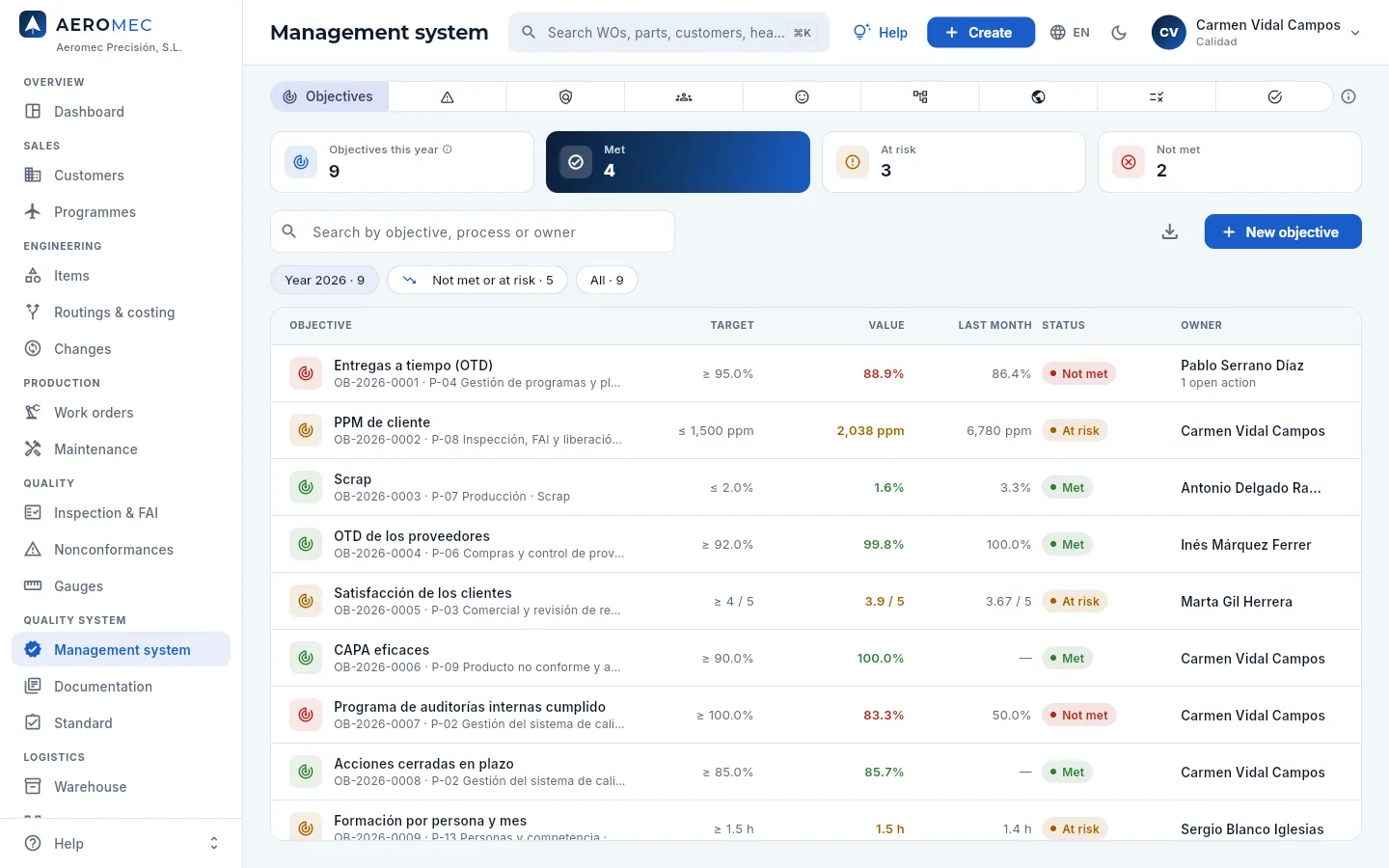
Task: Select the Met summary card
Action: [678, 162]
